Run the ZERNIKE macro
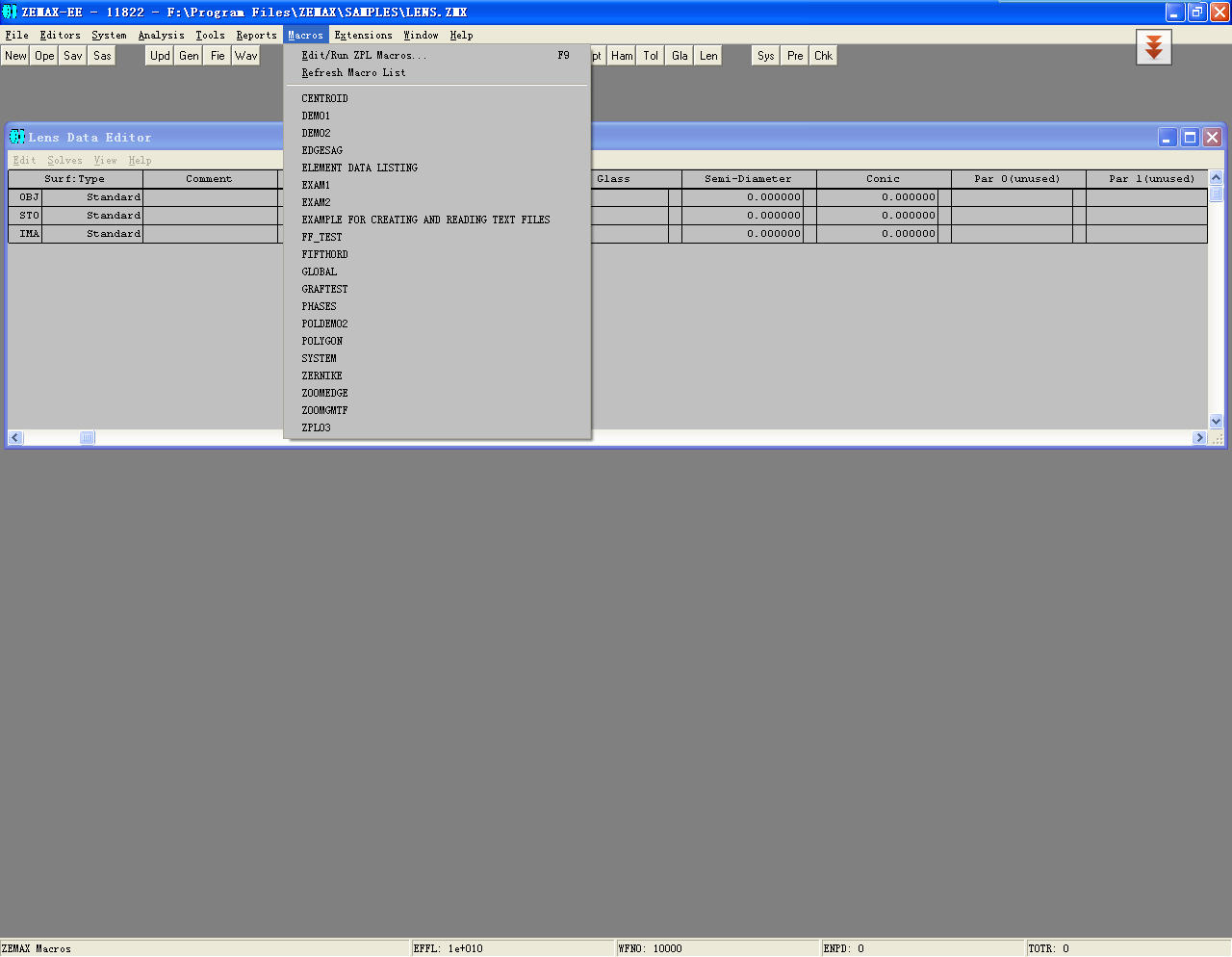 point(437,375)
